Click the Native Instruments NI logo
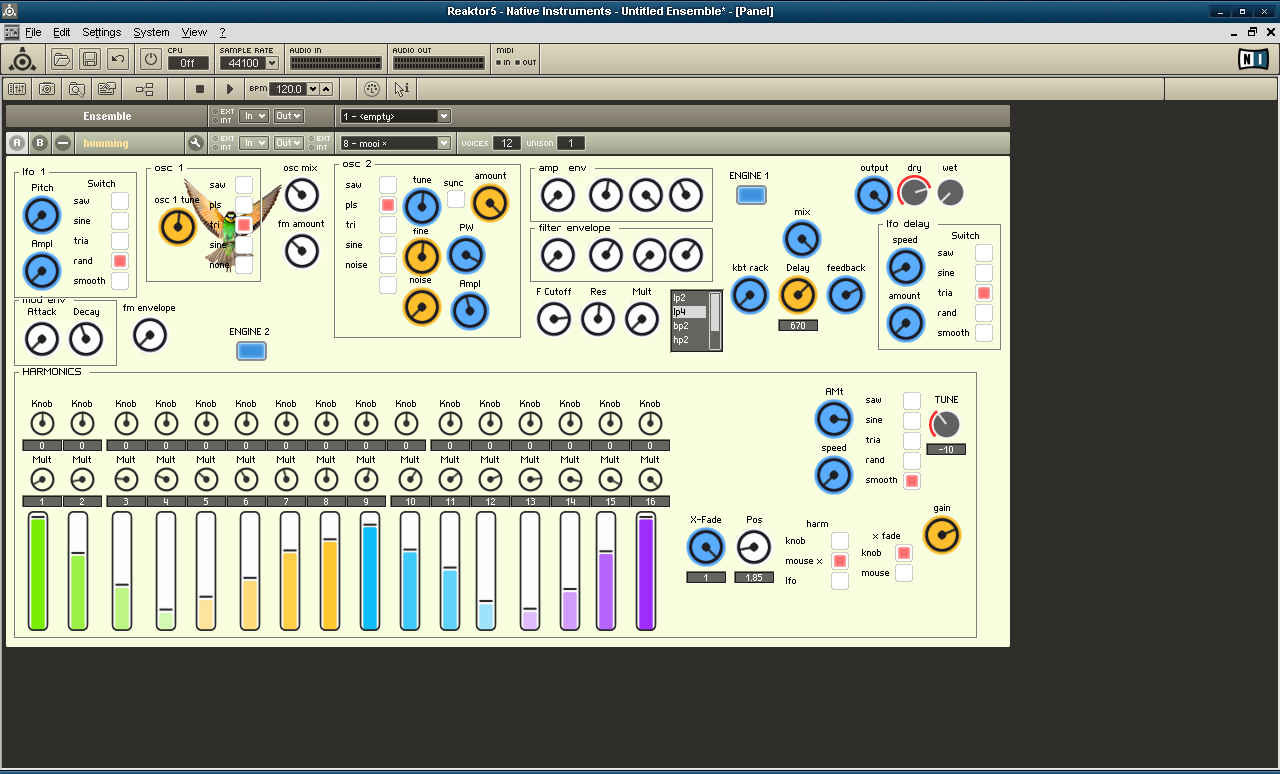This screenshot has height=774, width=1280. [1253, 59]
